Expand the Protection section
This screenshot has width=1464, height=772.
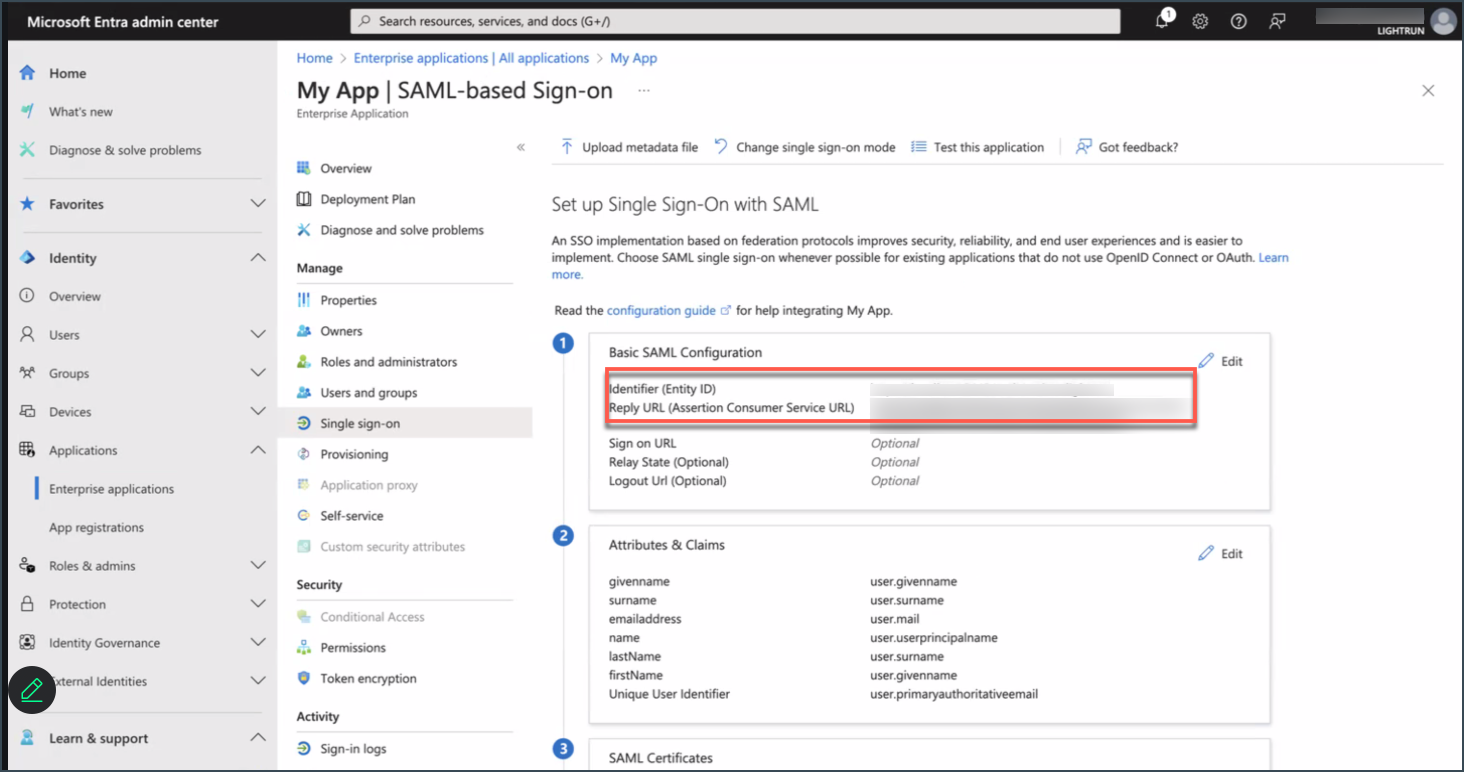(x=257, y=604)
